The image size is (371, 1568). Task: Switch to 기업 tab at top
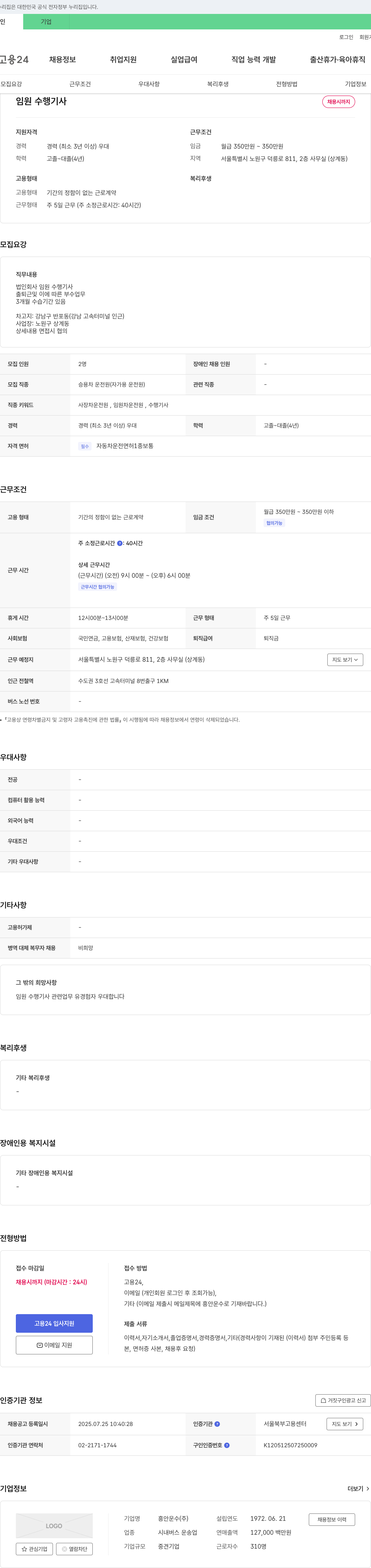[46, 22]
